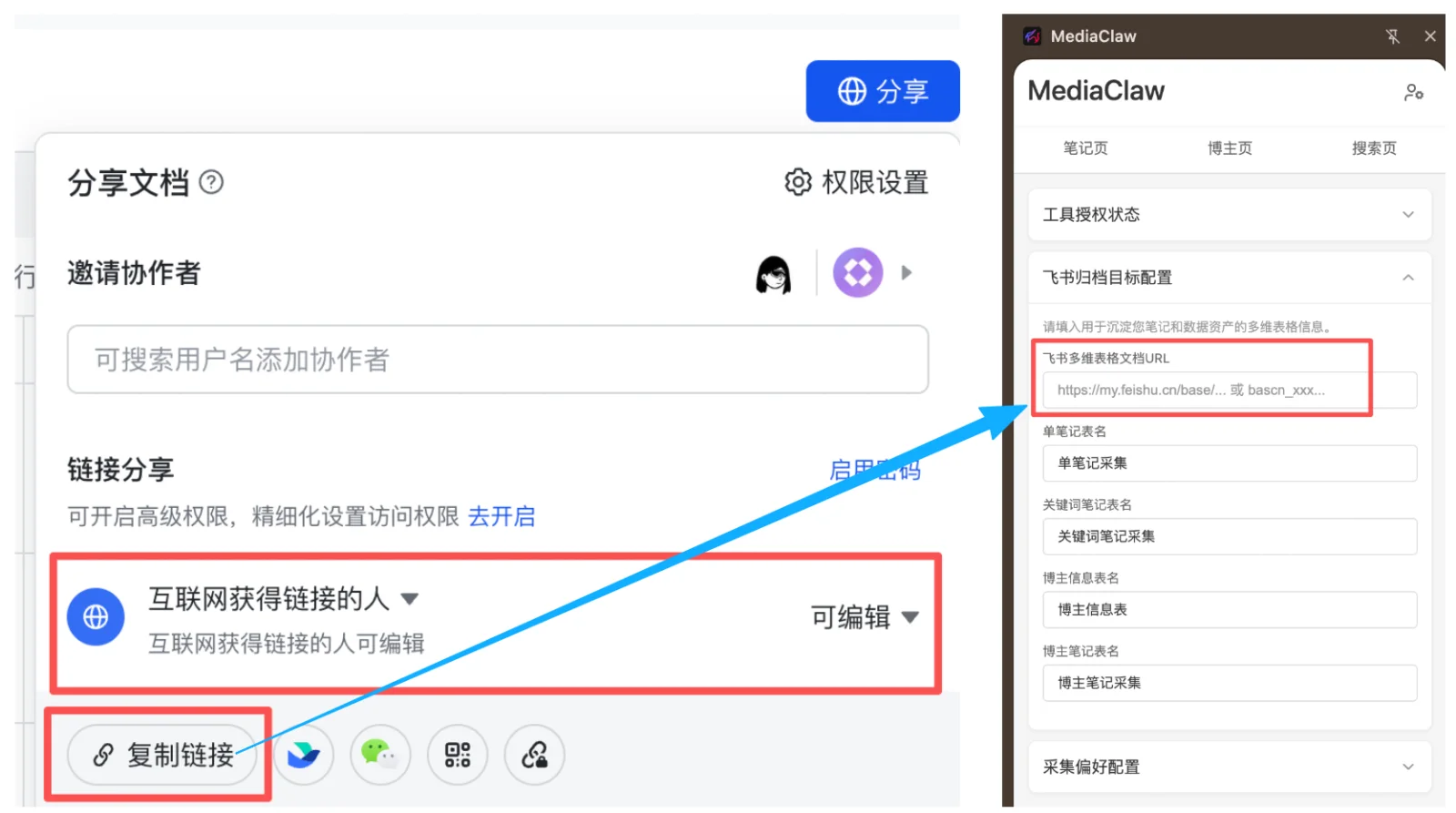
Task: Switch to the 笔记页 tab
Action: (x=1086, y=148)
